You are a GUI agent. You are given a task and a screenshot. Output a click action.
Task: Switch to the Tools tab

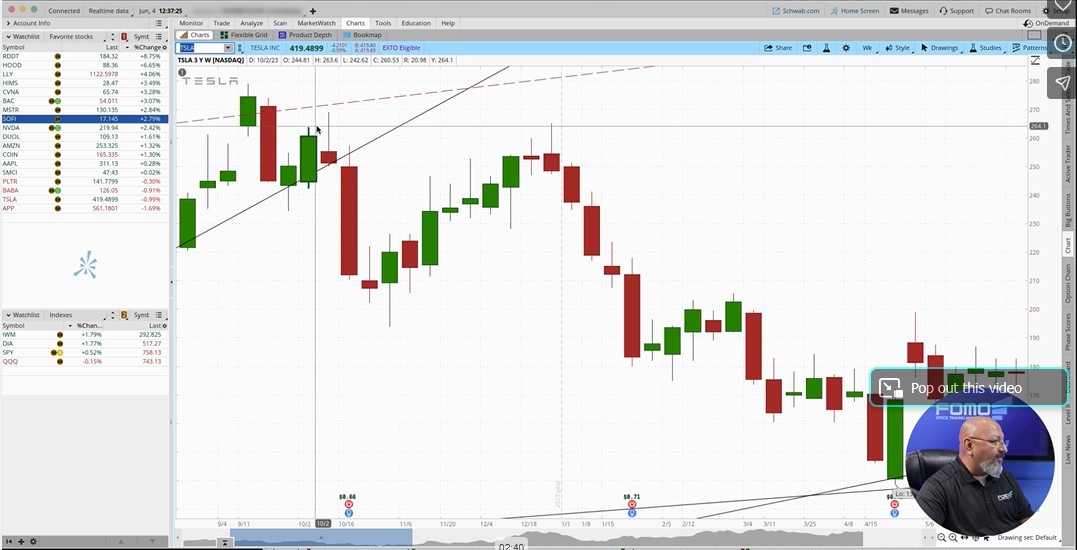point(383,23)
